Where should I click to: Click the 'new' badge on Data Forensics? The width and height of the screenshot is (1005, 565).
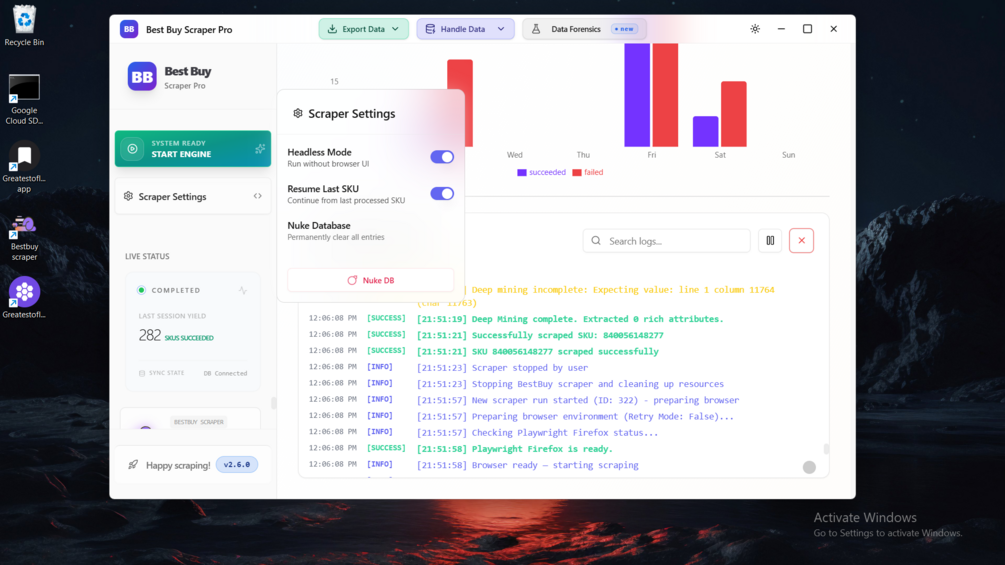pos(624,29)
